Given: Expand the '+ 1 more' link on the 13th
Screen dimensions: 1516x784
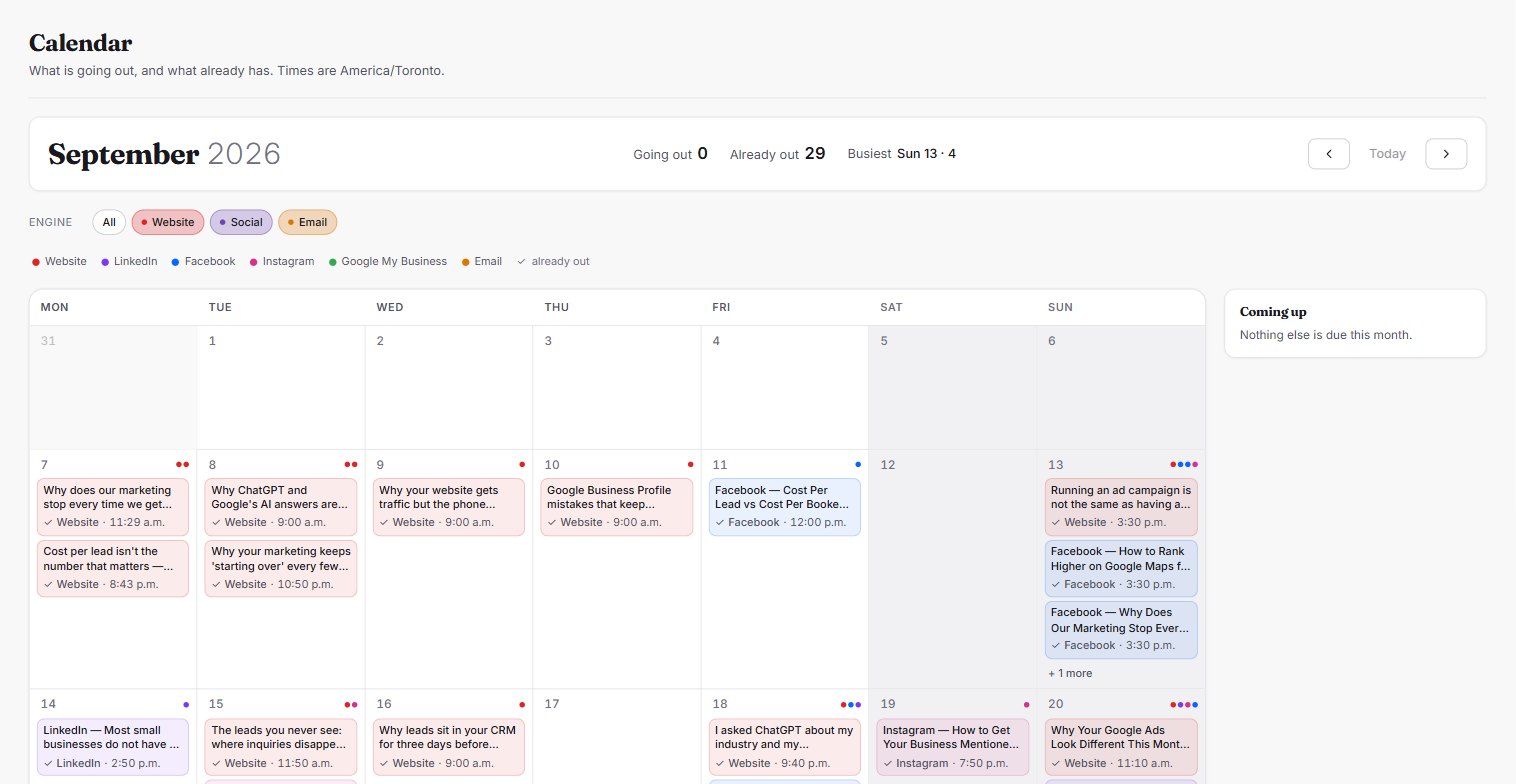Looking at the screenshot, I should [1070, 673].
